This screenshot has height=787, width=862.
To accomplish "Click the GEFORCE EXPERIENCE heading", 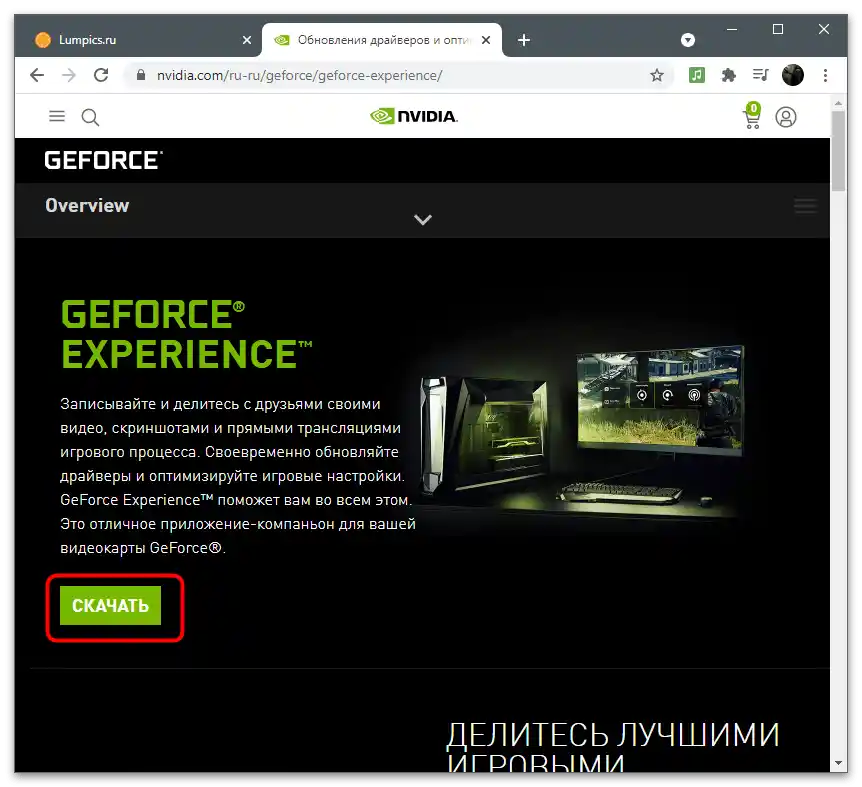I will 187,334.
